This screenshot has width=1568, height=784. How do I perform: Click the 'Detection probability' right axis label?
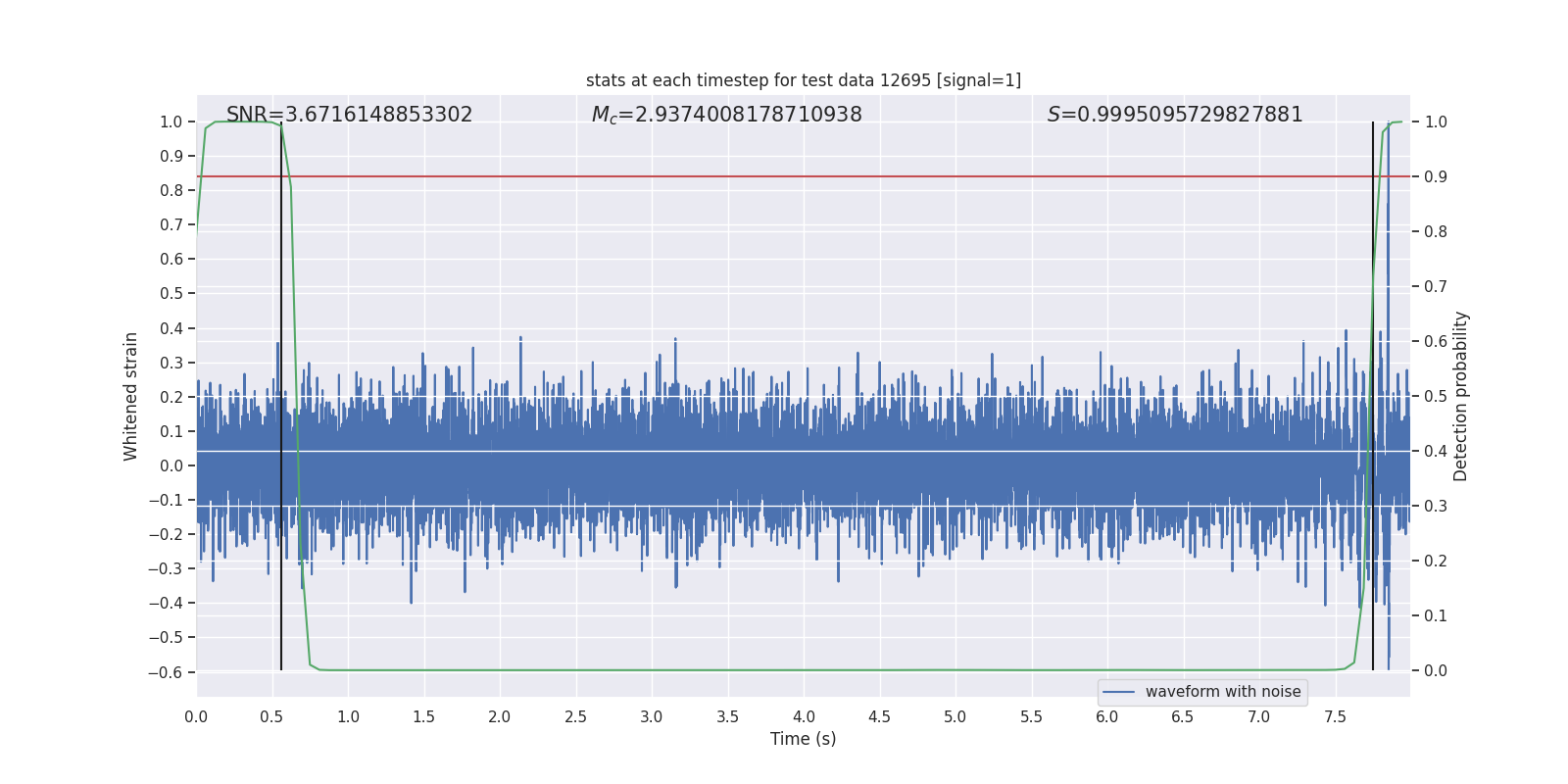point(1460,396)
